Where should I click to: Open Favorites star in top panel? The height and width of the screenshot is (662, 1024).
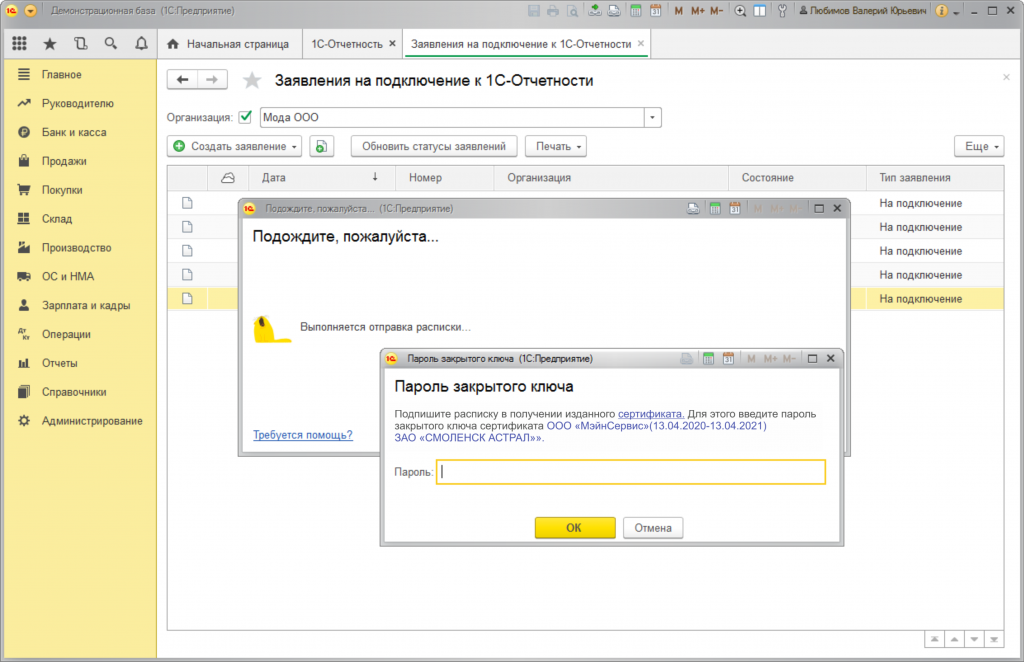pyautogui.click(x=49, y=44)
